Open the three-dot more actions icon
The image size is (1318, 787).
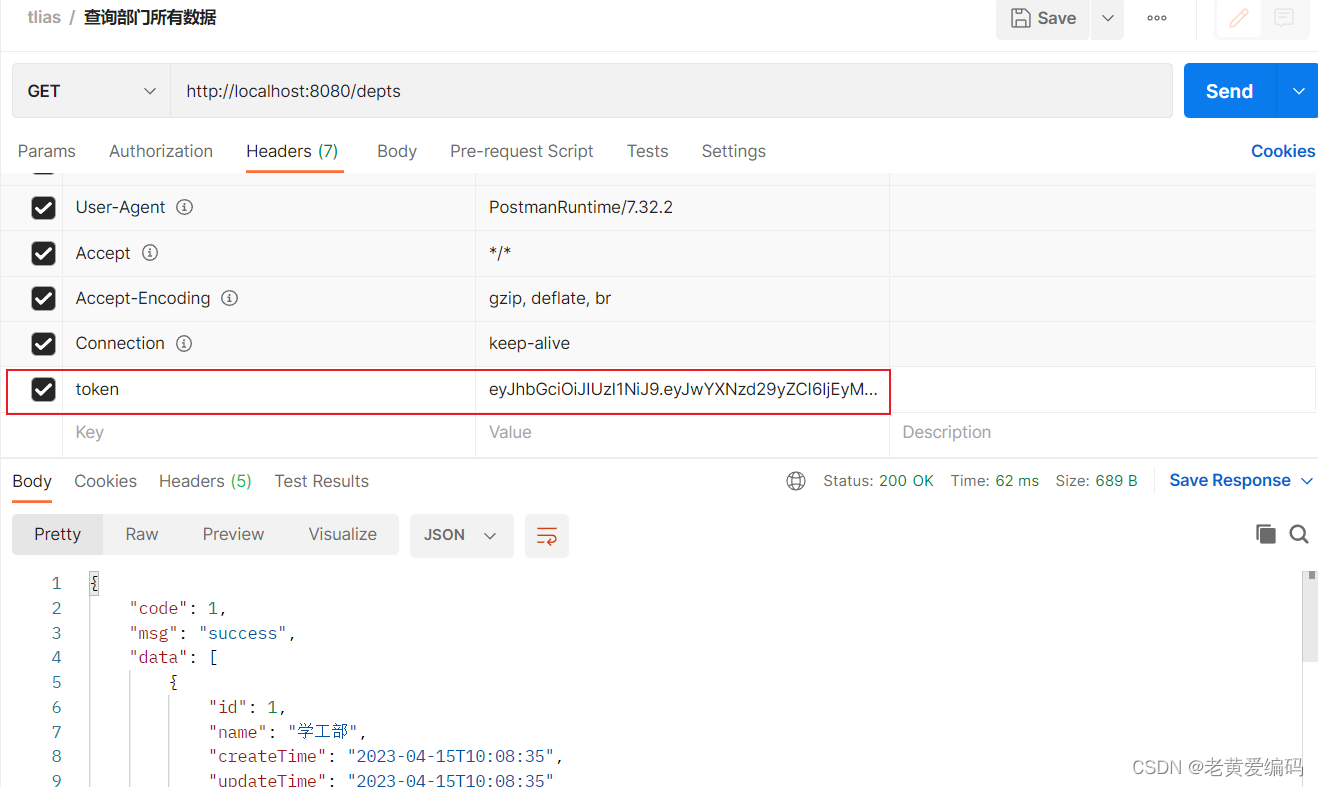click(1157, 18)
